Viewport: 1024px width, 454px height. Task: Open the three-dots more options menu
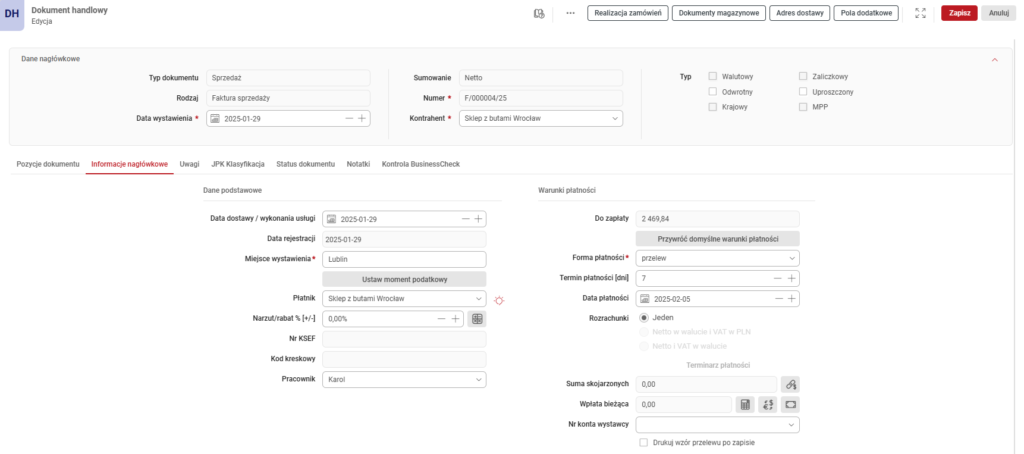click(x=570, y=13)
